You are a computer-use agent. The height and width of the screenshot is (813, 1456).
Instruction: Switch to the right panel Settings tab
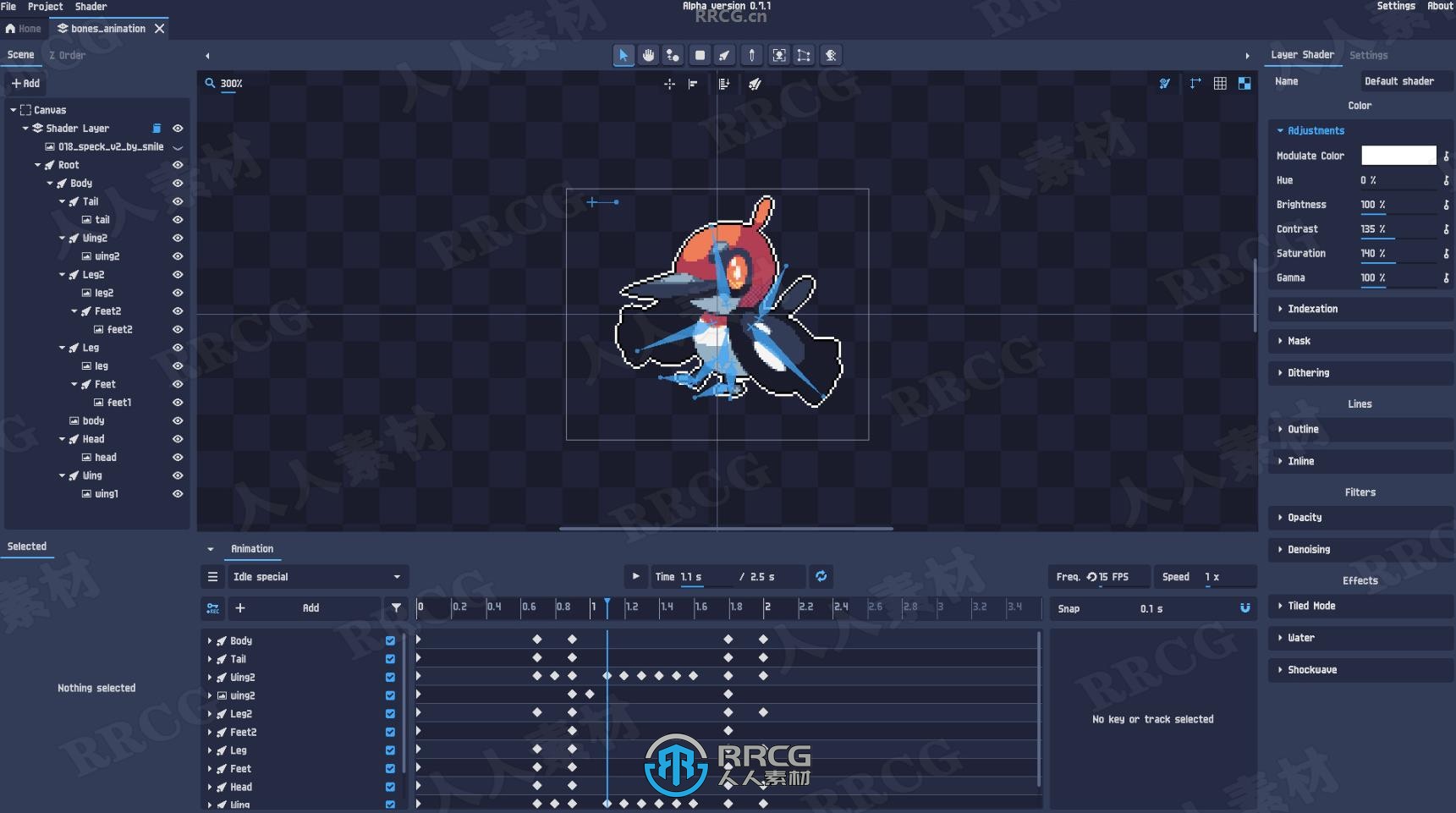tap(1368, 55)
